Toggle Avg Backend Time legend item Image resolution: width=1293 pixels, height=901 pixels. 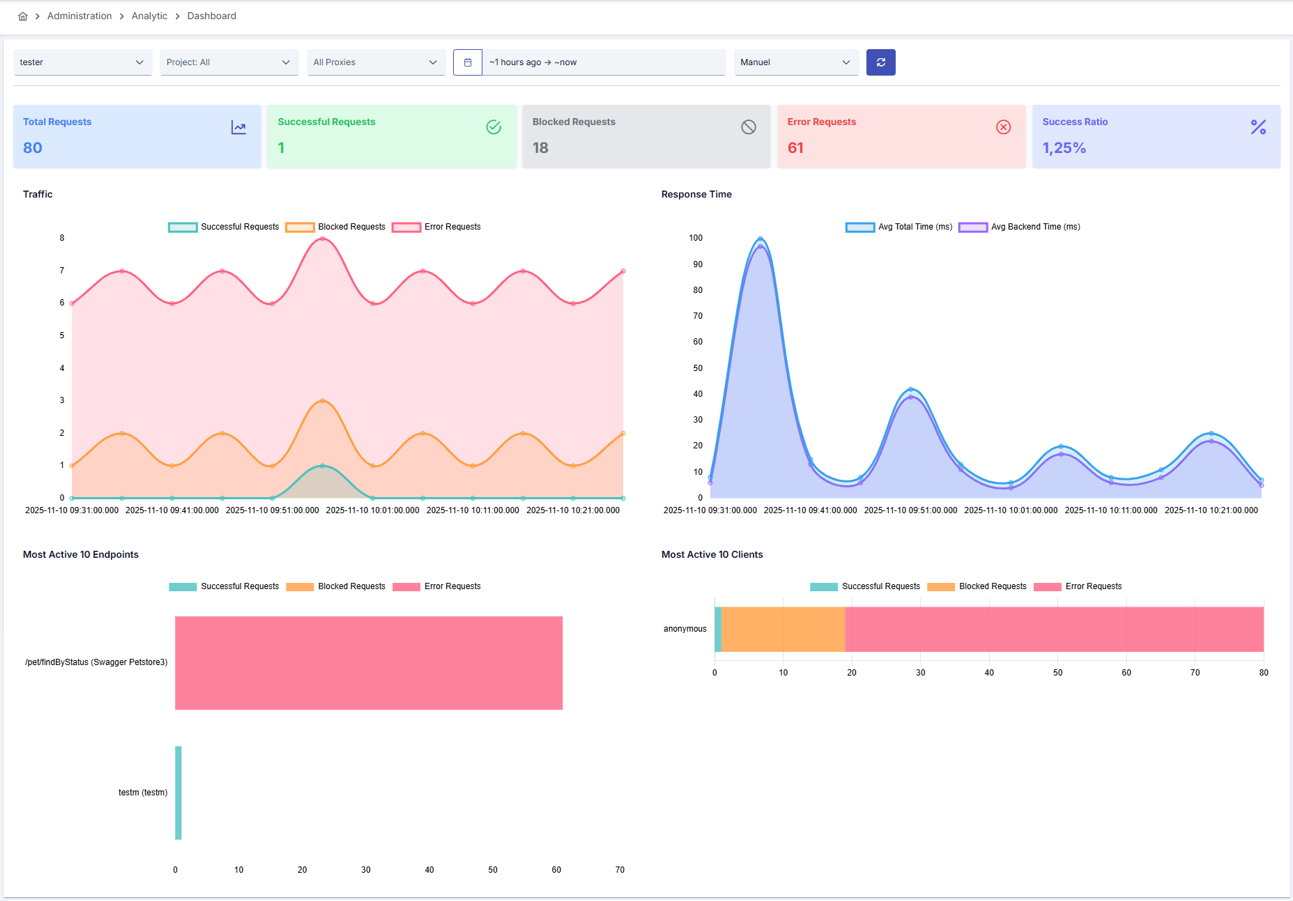pyautogui.click(x=1020, y=227)
